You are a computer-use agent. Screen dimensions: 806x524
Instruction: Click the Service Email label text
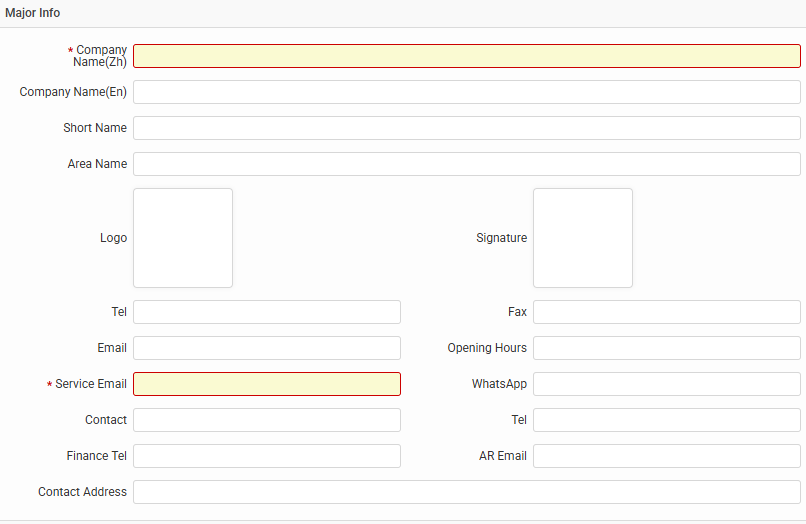click(90, 384)
